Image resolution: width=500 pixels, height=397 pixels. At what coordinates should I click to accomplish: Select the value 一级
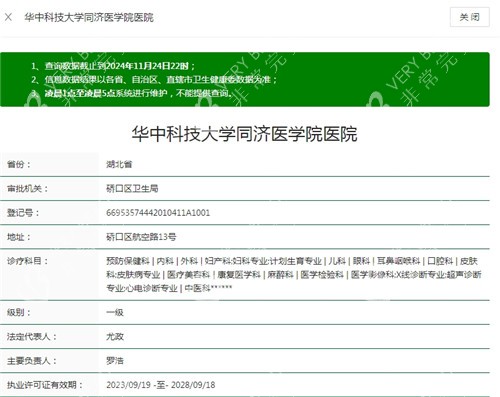click(x=115, y=312)
